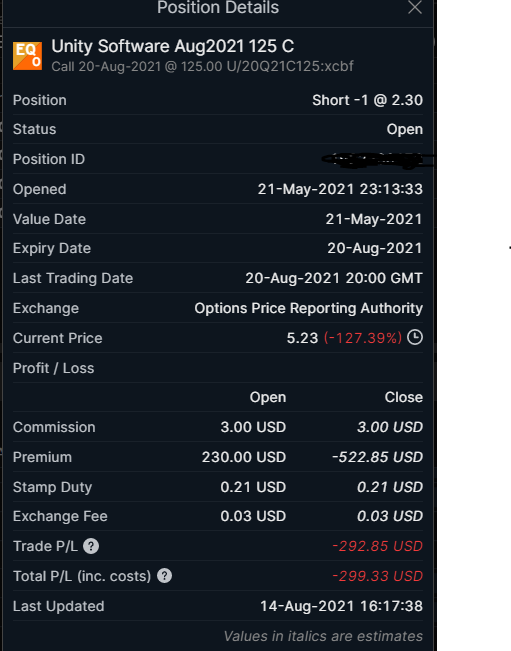The width and height of the screenshot is (511, 651).
Task: Click the Trade P/L help icon
Action: point(91,546)
